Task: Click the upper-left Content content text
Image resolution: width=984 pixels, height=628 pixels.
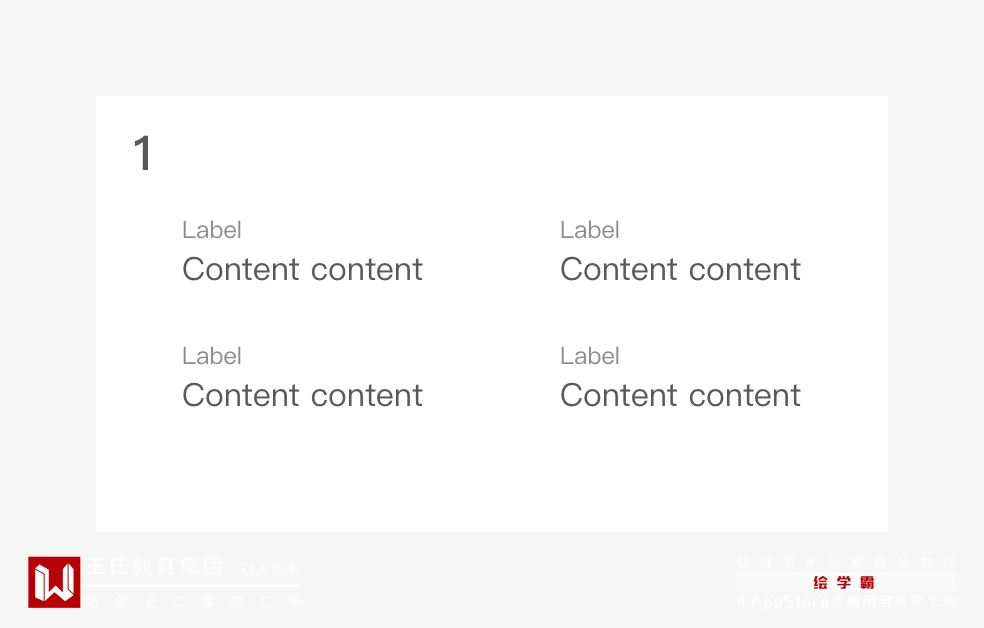Action: [302, 269]
